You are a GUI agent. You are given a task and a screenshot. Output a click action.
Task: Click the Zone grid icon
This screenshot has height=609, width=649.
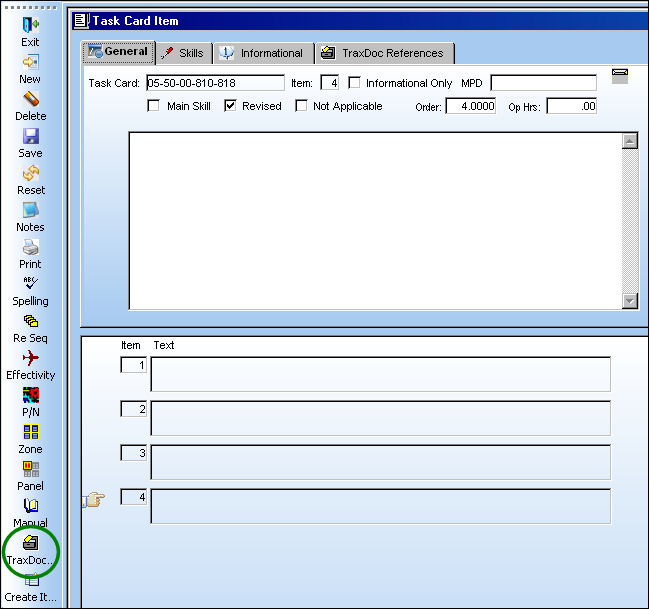click(x=31, y=432)
